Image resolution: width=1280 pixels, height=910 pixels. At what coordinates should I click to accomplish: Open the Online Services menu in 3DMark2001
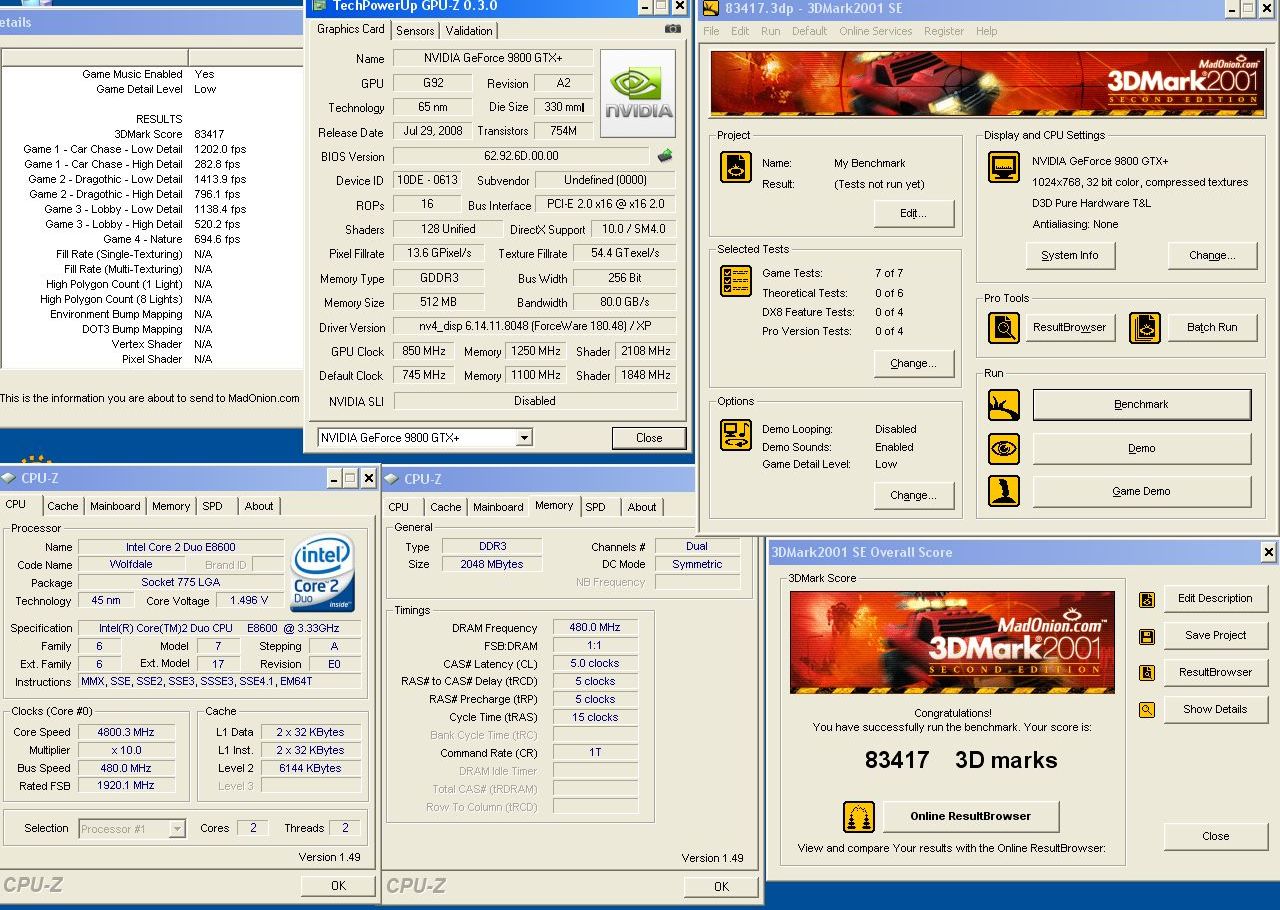click(875, 31)
